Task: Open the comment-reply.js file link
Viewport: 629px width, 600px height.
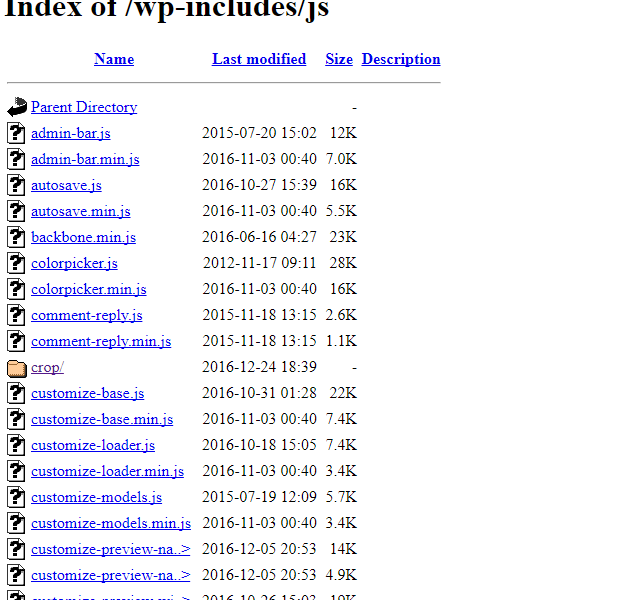Action: click(87, 315)
